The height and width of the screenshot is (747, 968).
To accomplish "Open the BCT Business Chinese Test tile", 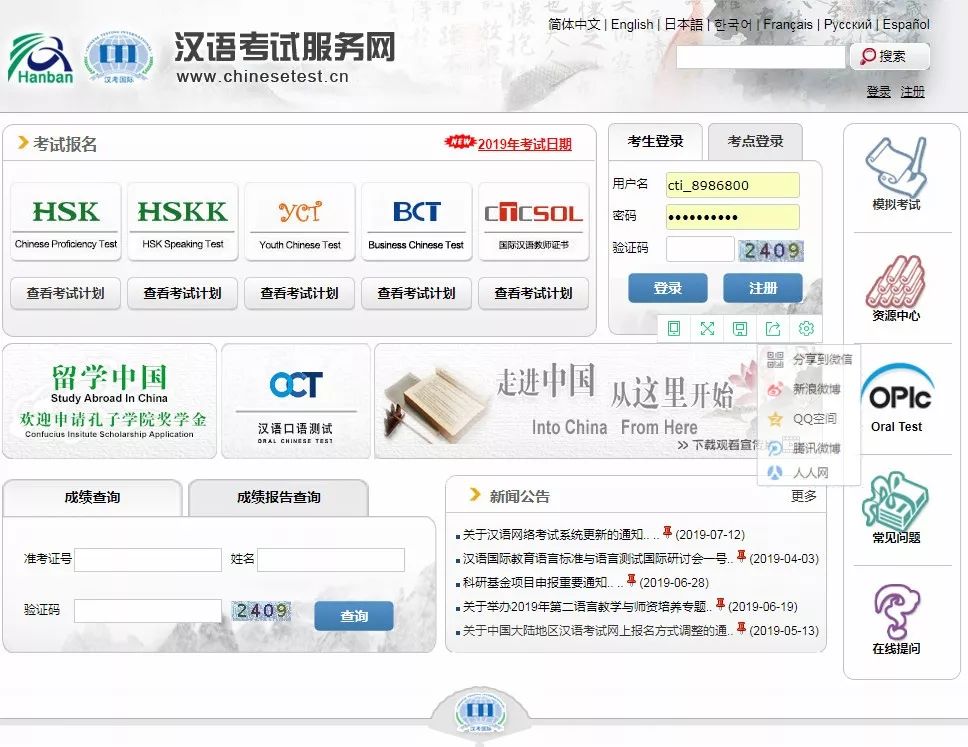I will point(416,222).
